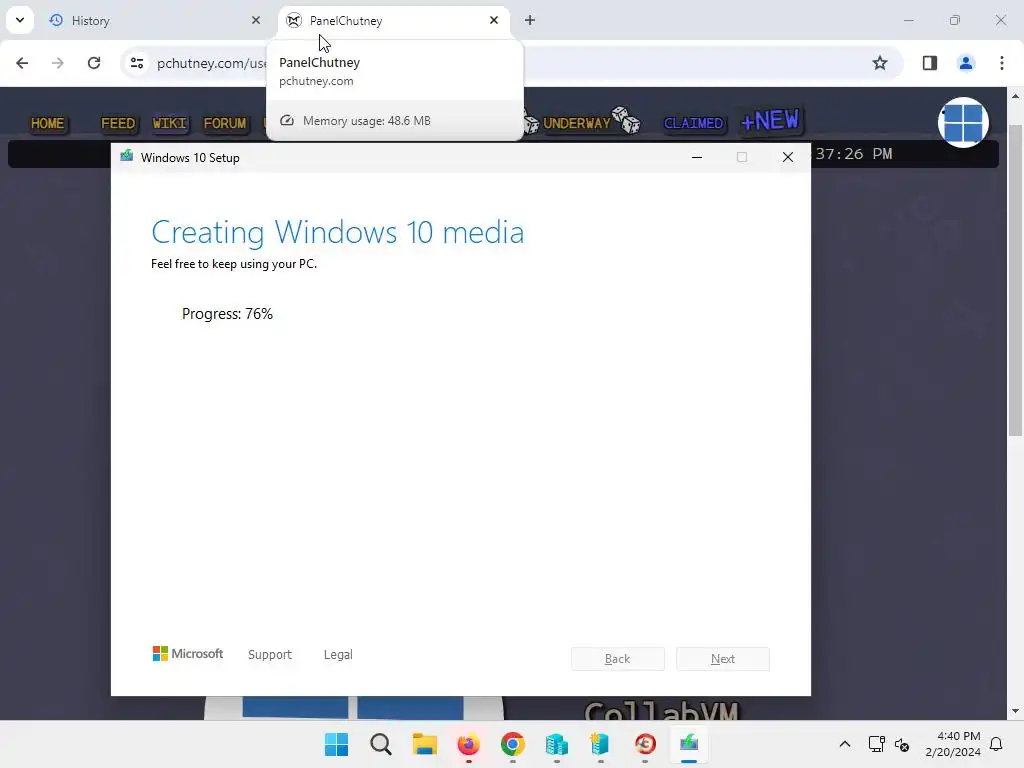Screen dimensions: 1024x768
Task: Open the Chrome tab search dropdown arrow
Action: click(x=20, y=20)
